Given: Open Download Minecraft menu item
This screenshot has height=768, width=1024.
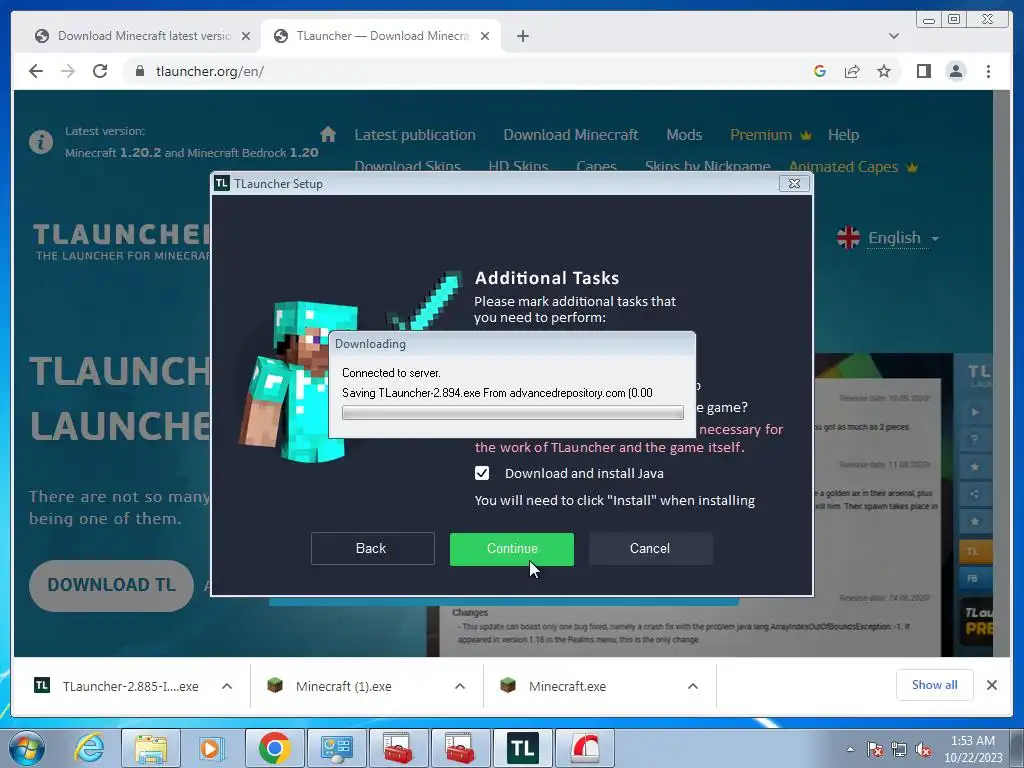Looking at the screenshot, I should 571,135.
